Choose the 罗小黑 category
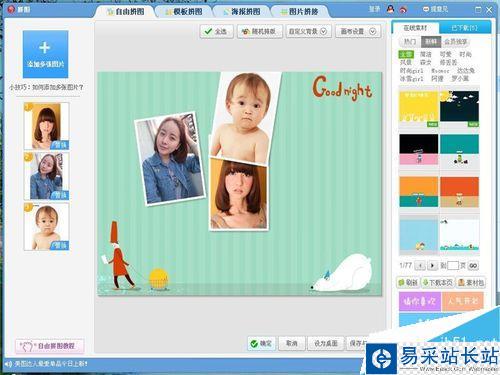500x375 pixels. (x=460, y=79)
